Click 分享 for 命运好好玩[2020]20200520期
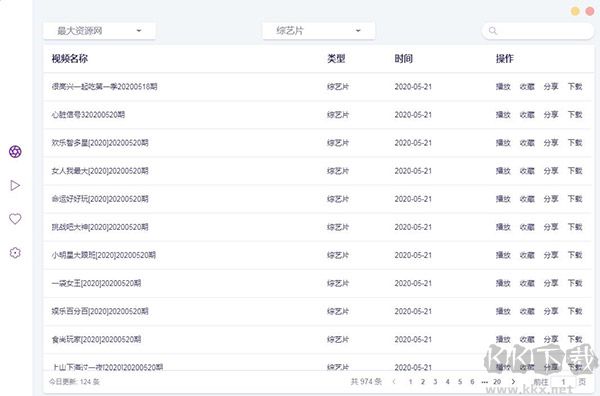600x396 pixels. pos(551,199)
